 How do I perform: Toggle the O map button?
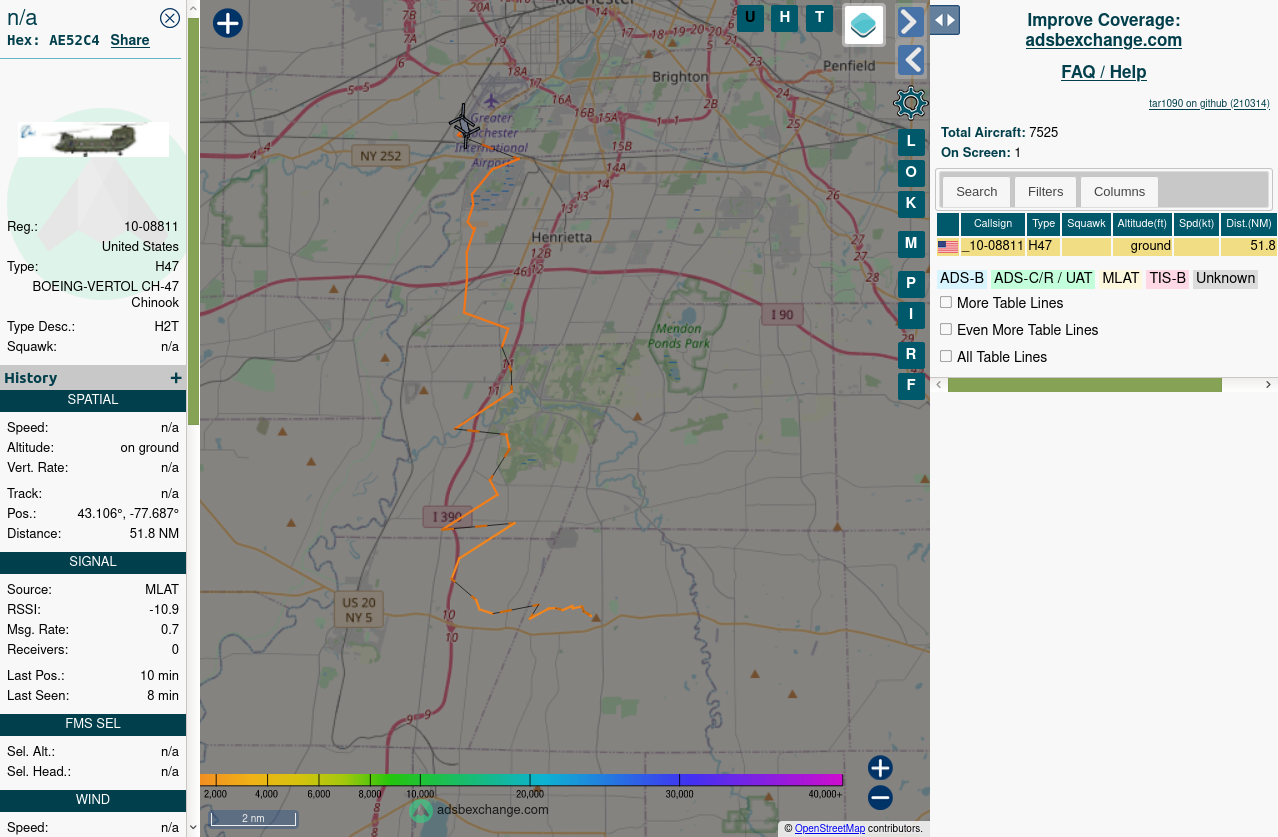[911, 173]
